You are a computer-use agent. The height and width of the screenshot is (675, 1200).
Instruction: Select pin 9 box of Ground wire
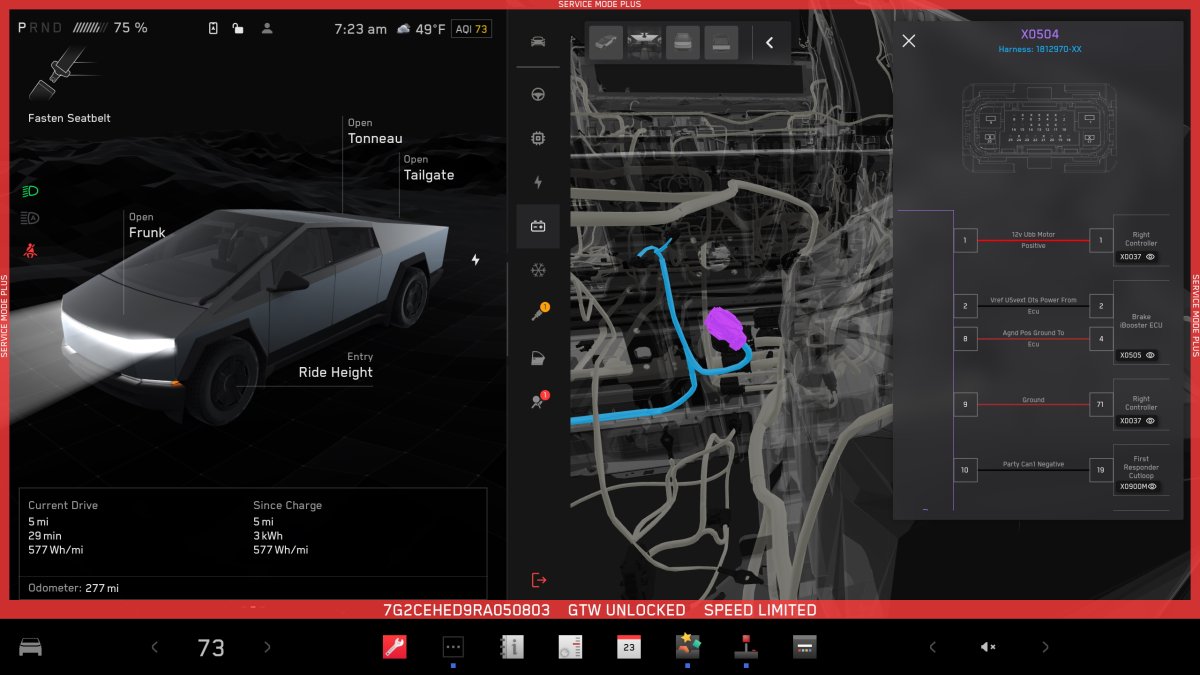pyautogui.click(x=965, y=405)
